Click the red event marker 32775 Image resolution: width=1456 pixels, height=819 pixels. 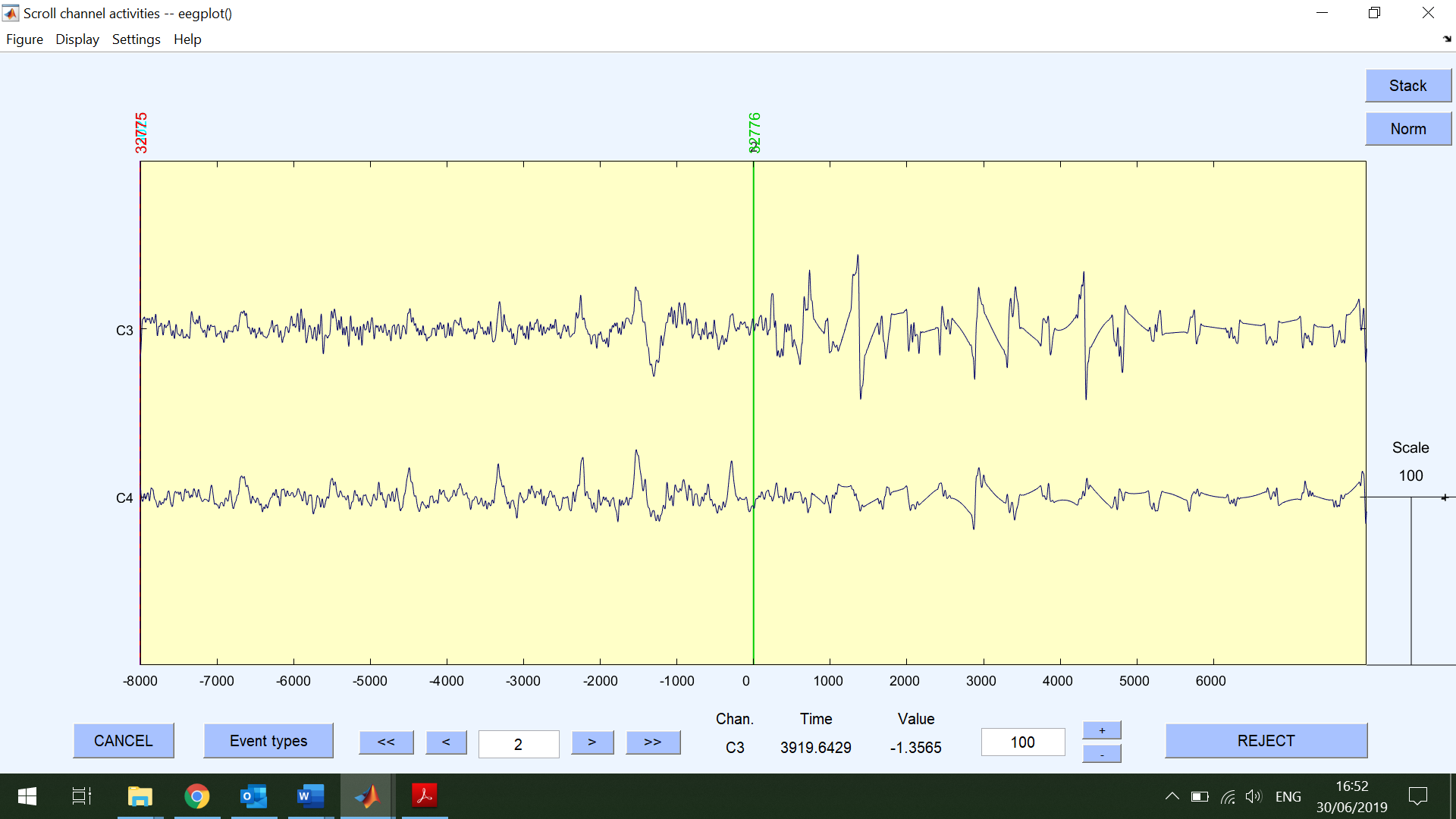pos(141,133)
